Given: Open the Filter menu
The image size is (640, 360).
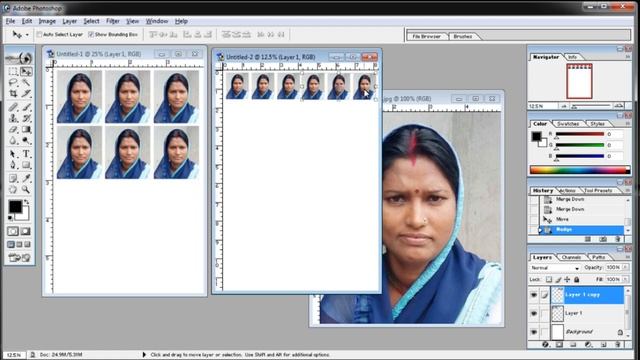Looking at the screenshot, I should (113, 21).
